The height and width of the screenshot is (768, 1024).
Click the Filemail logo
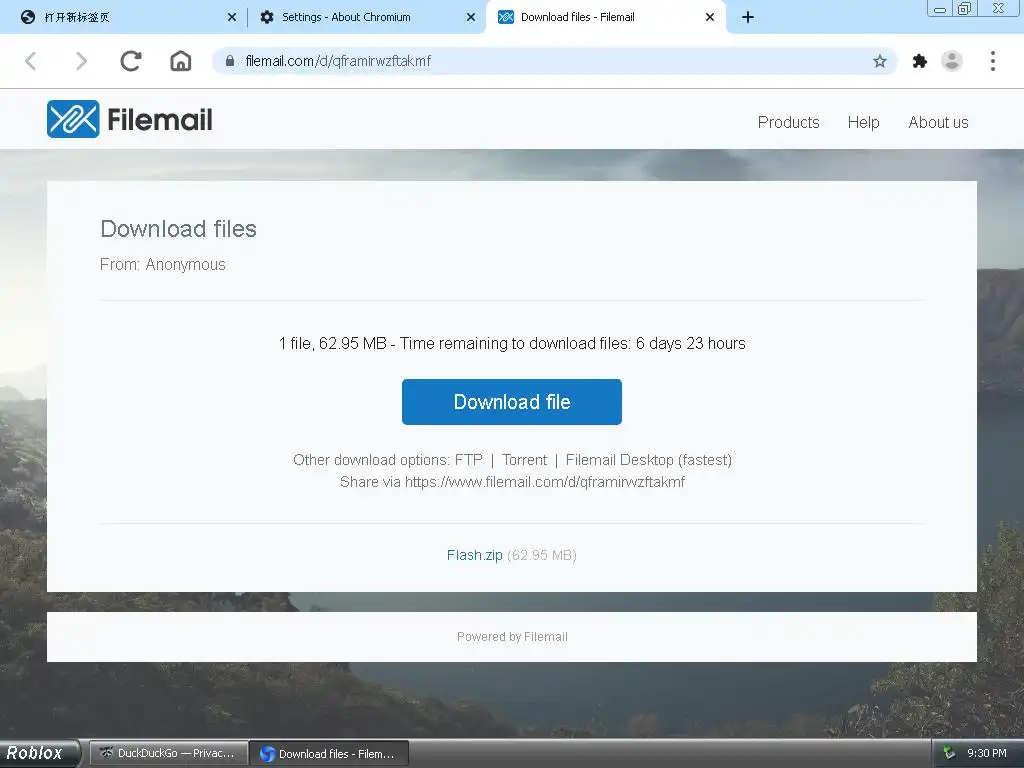[129, 120]
